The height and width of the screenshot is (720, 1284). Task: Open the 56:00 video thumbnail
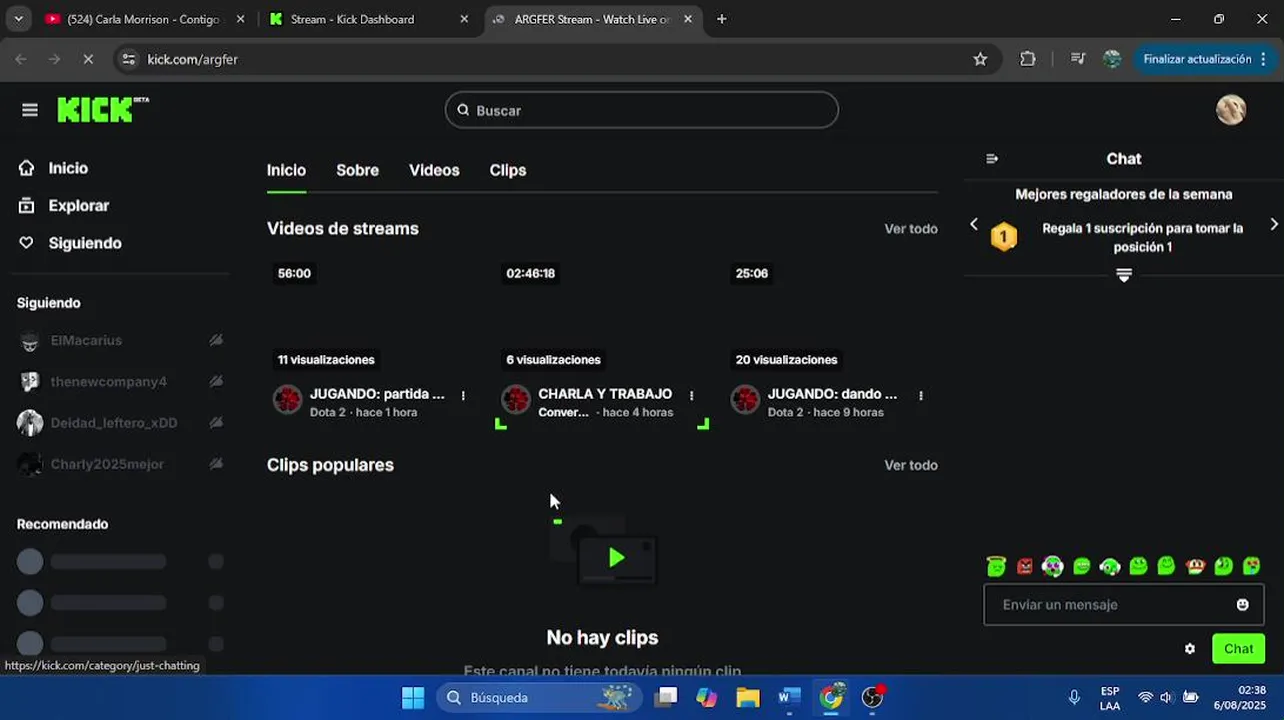pyautogui.click(x=372, y=317)
